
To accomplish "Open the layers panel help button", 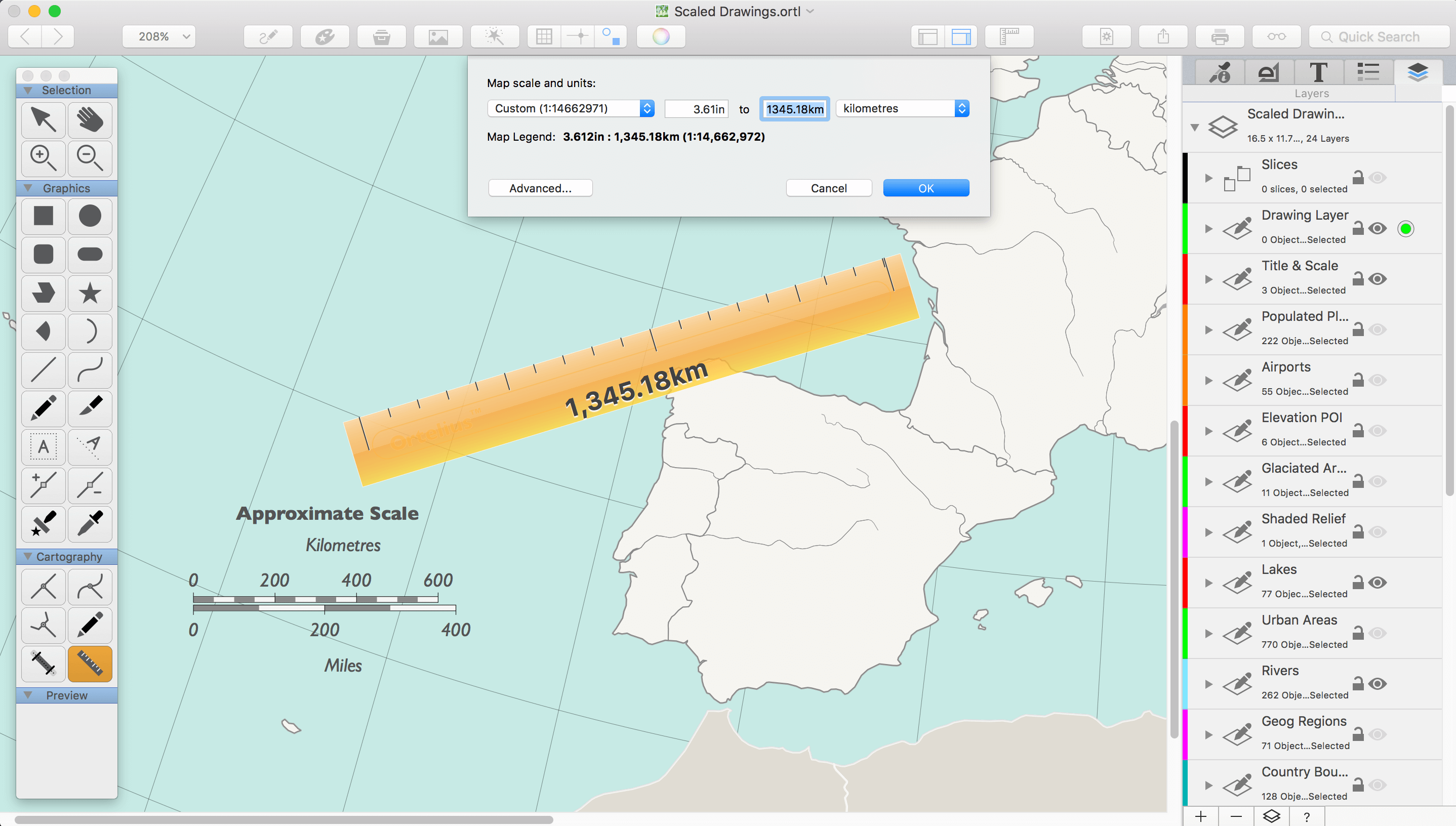I will click(x=1306, y=816).
